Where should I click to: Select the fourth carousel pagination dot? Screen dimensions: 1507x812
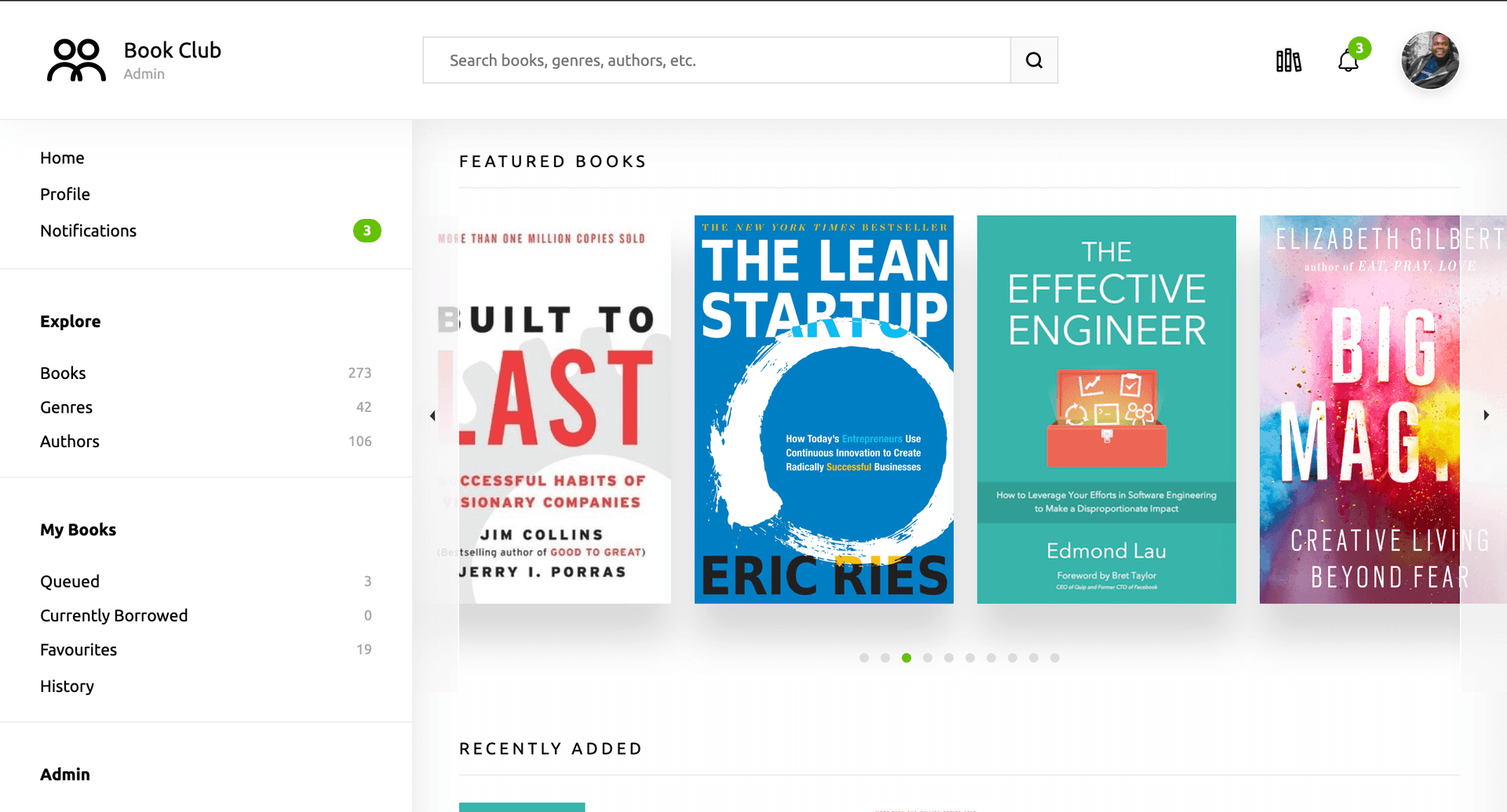tap(928, 658)
